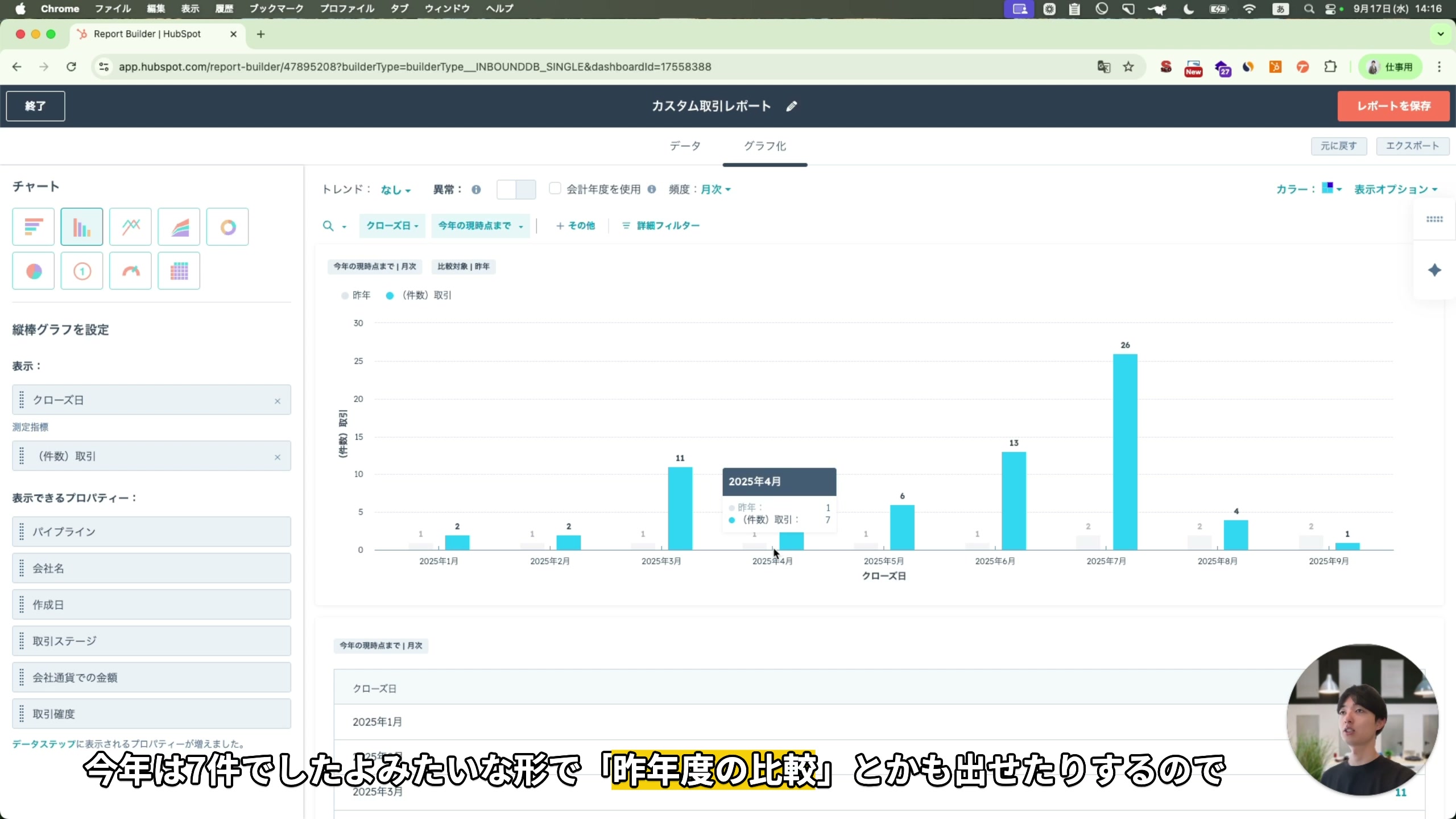
Task: Open the カラー color picker
Action: point(1331,188)
